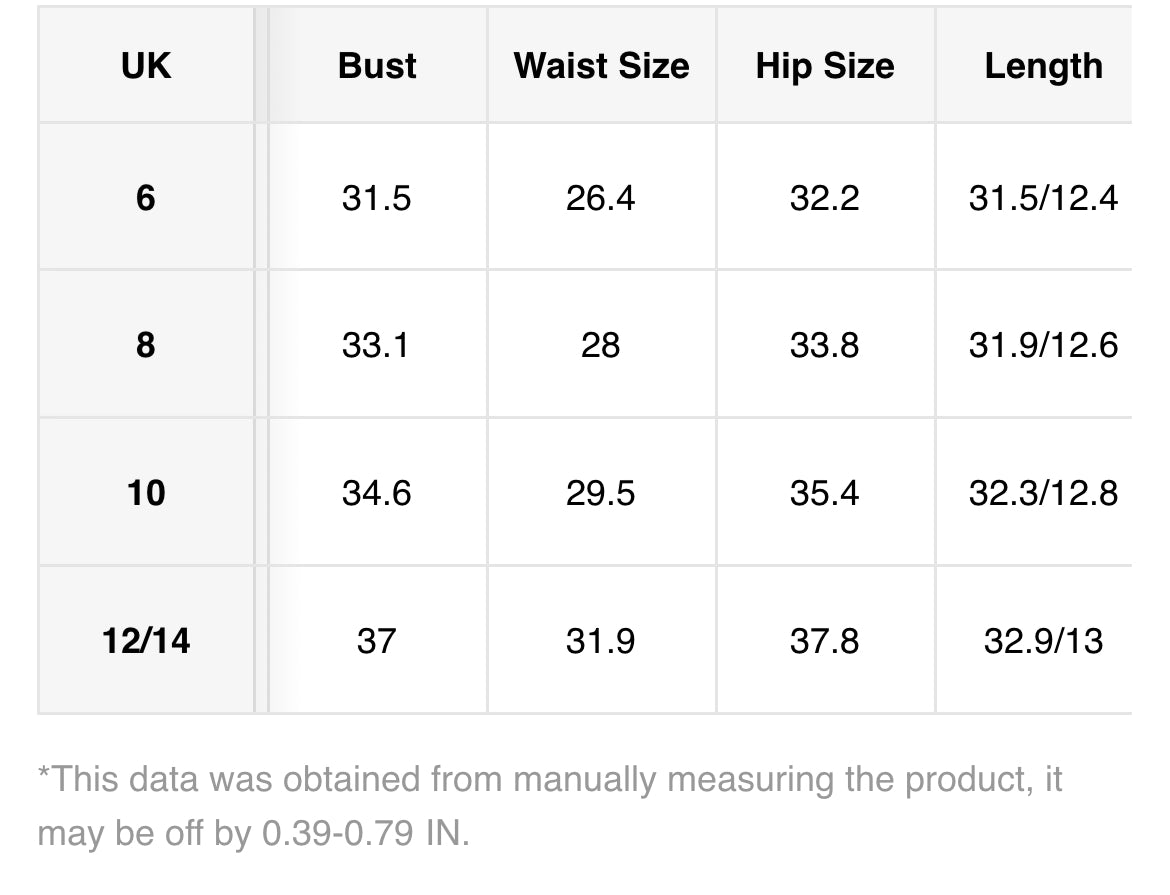Select length value 32.3/12.8

tap(1043, 493)
